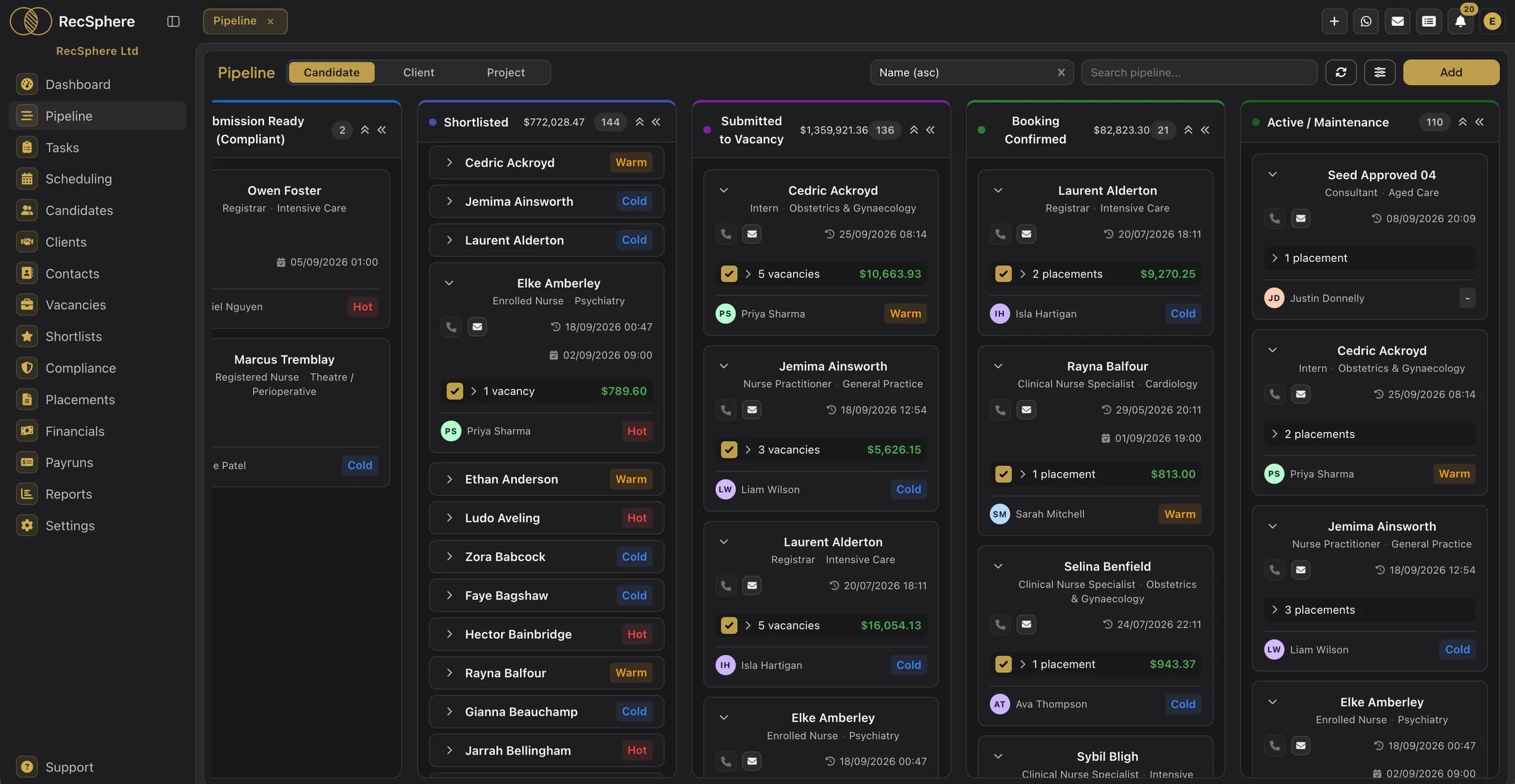1515x784 pixels.
Task: Open the mail icon in top bar
Action: click(x=1398, y=21)
